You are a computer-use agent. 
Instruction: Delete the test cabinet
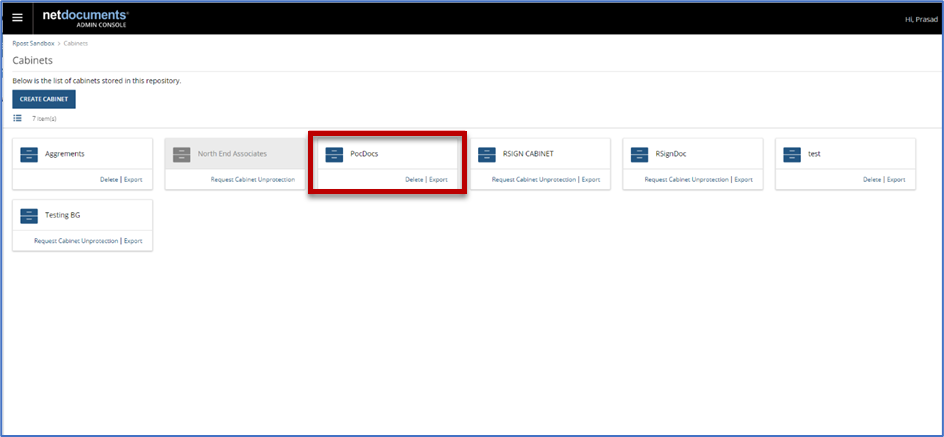[x=872, y=180]
